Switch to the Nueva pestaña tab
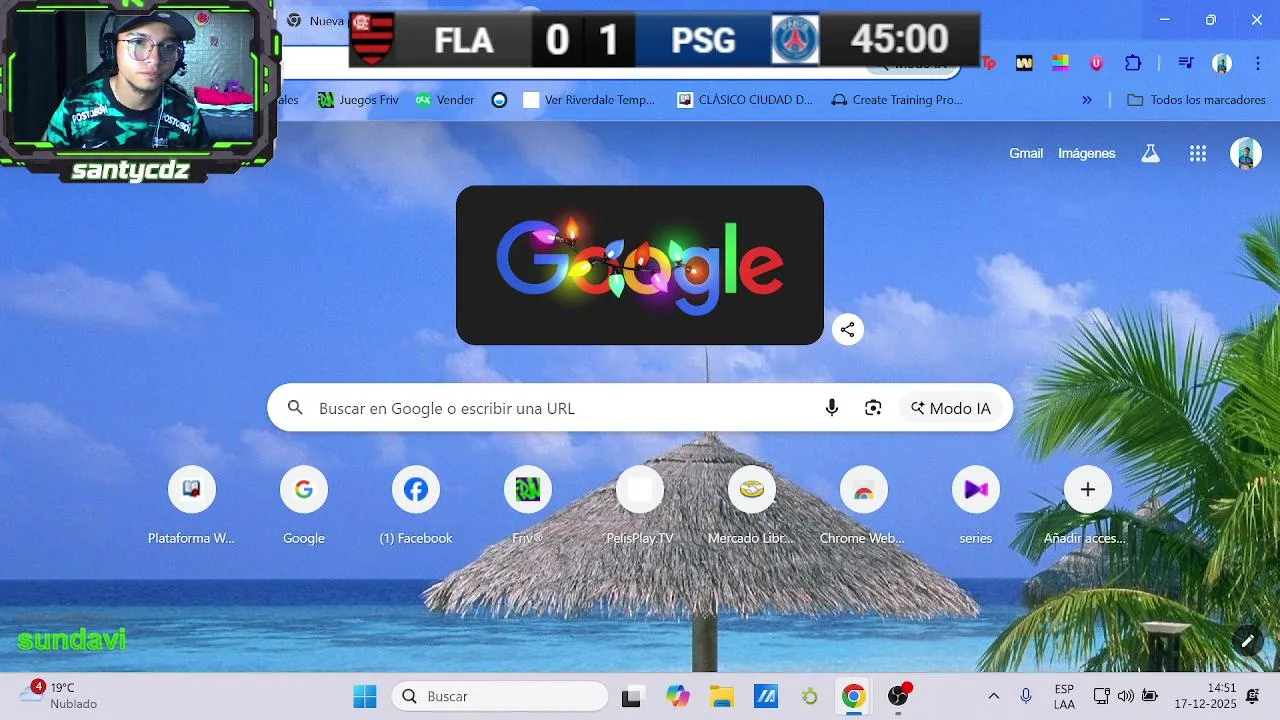The image size is (1280, 720). coord(315,20)
